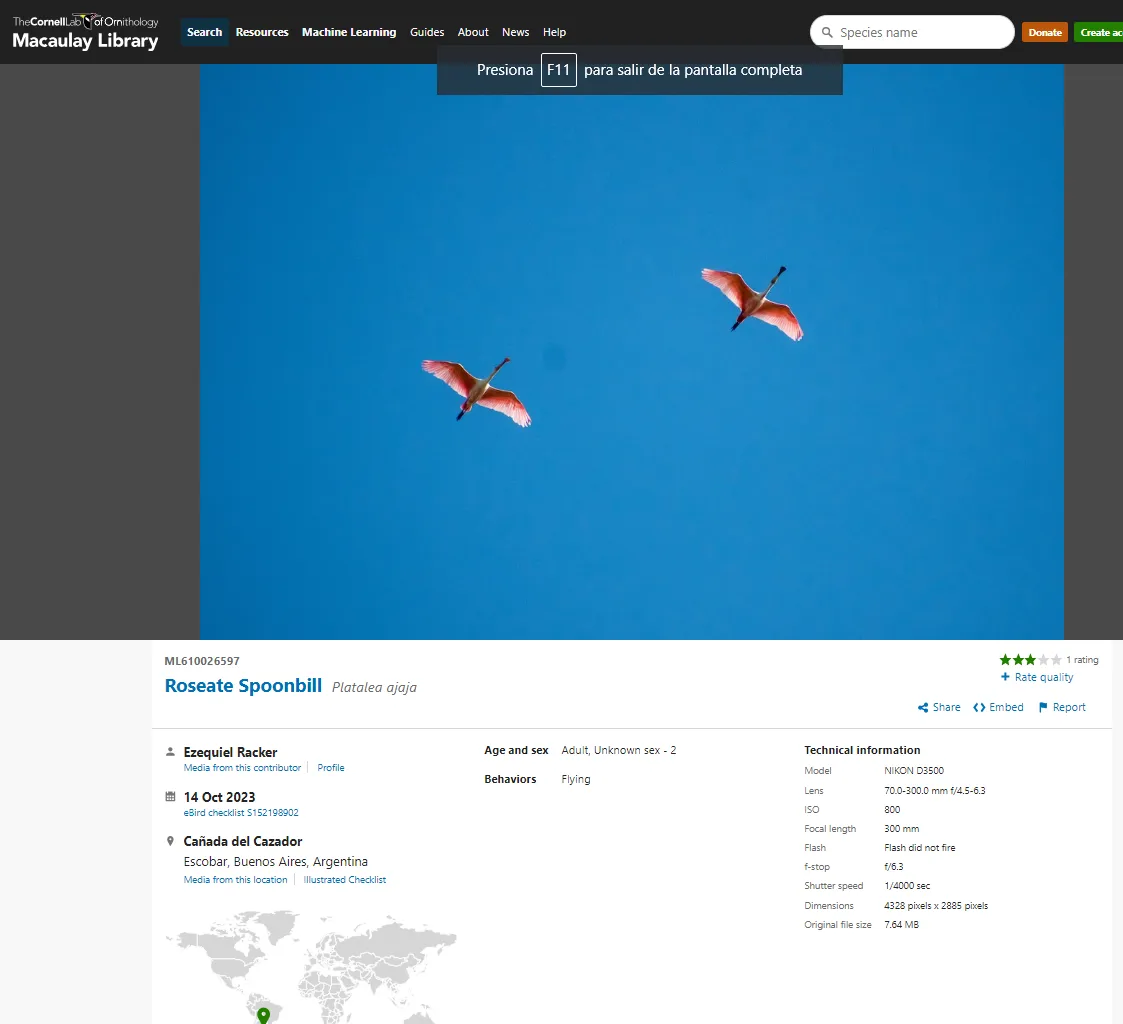The height and width of the screenshot is (1024, 1123).
Task: Click the spoonbill photo to enlarge
Action: tap(631, 350)
